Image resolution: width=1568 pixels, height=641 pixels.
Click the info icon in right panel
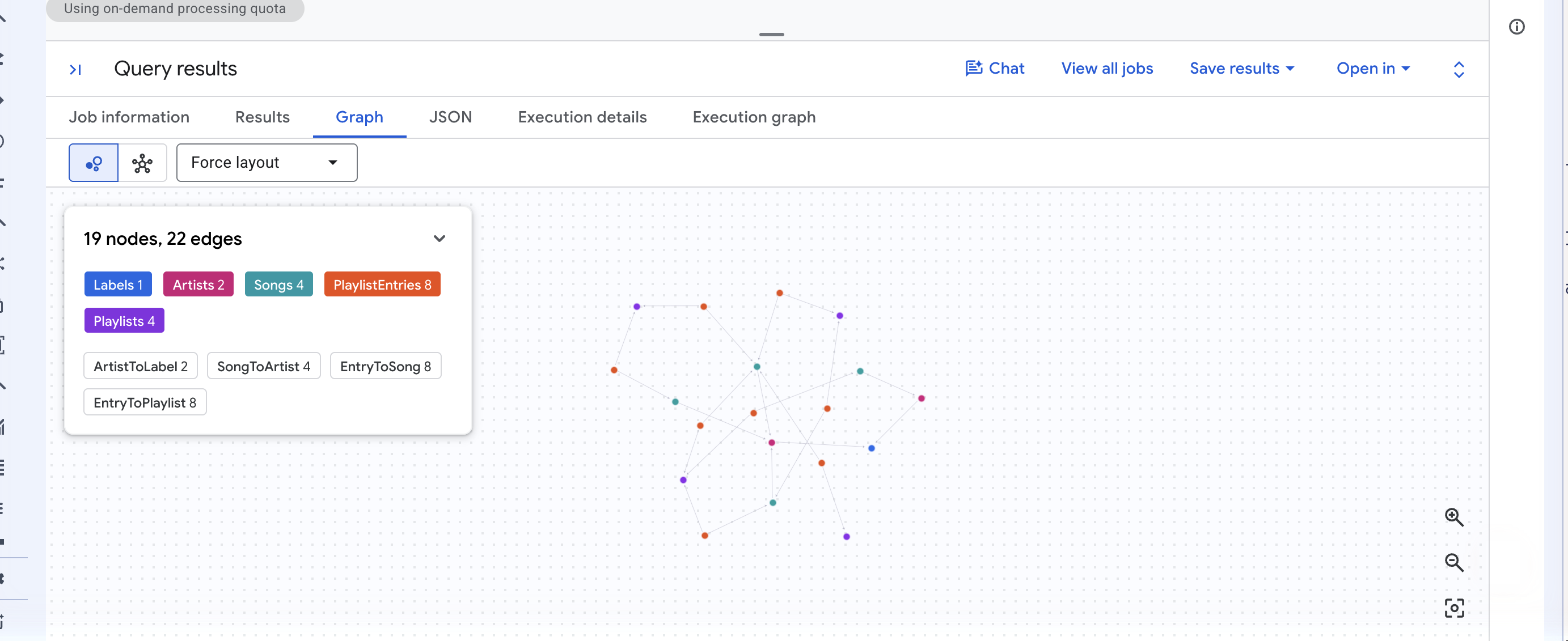point(1516,27)
